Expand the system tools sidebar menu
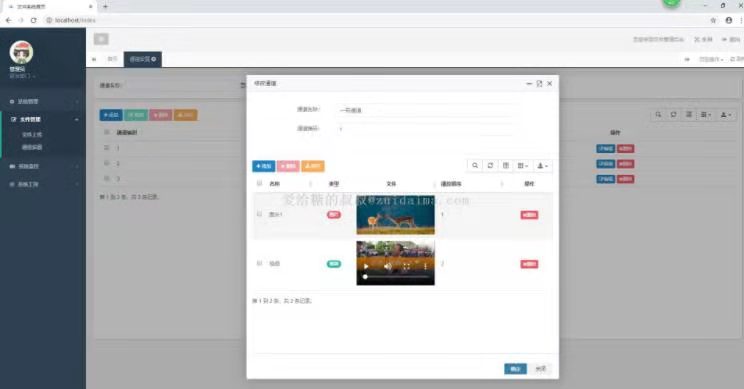 coord(43,184)
